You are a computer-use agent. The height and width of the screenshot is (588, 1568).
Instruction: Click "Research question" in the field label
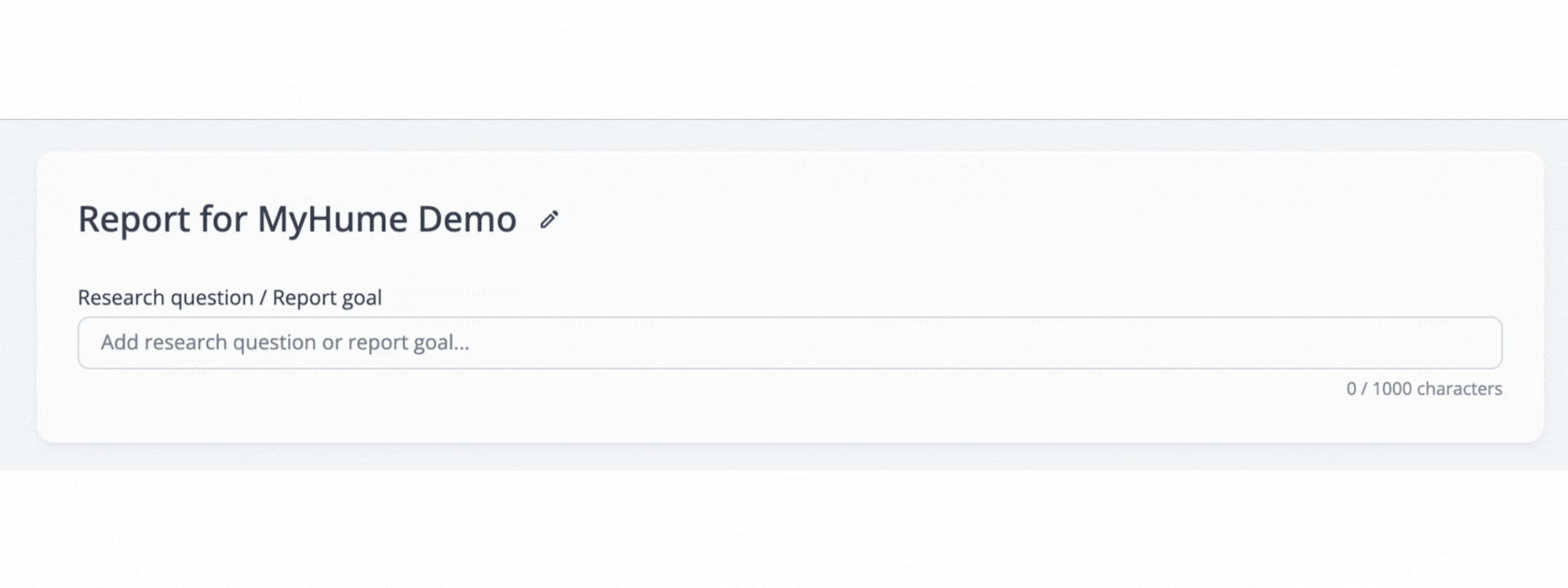[x=165, y=297]
